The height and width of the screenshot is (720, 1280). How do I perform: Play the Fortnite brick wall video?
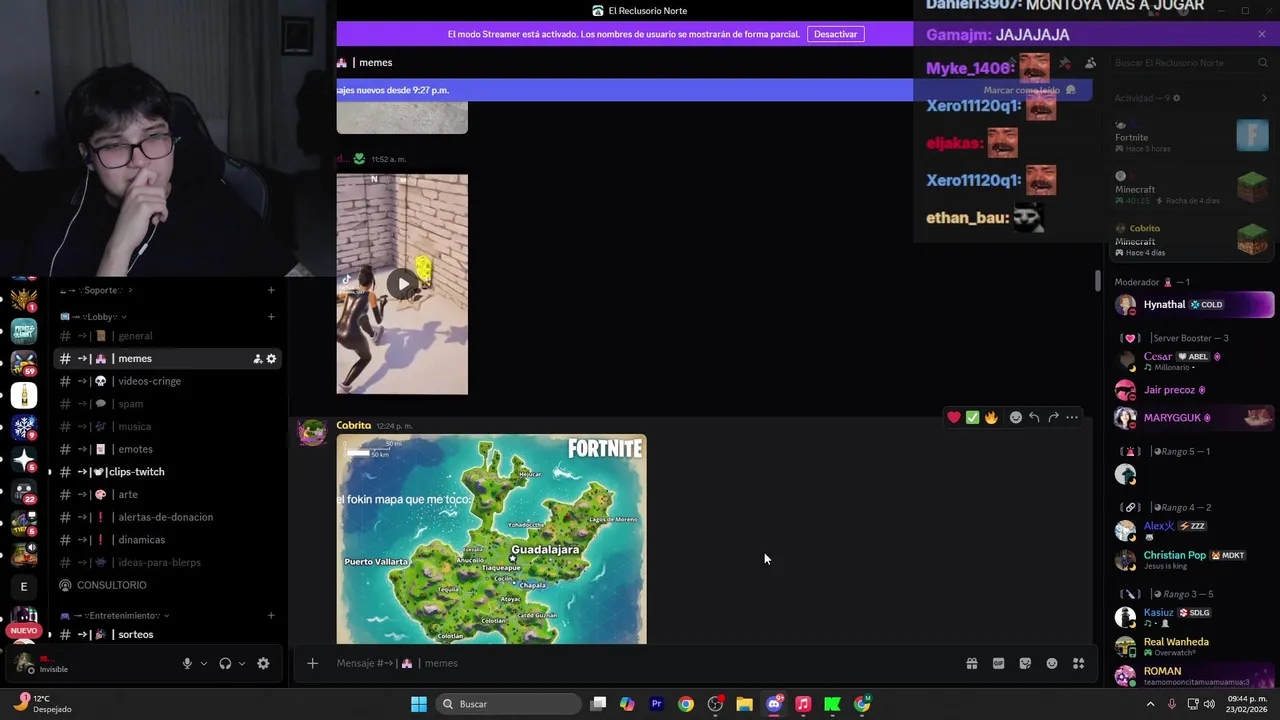[x=402, y=284]
